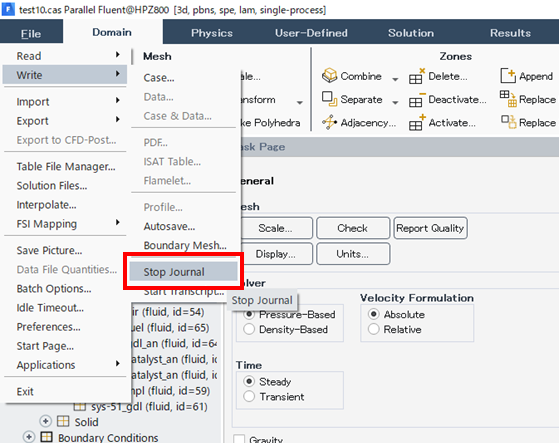
Task: Select tree item with fluid id=54
Action: click(168, 312)
